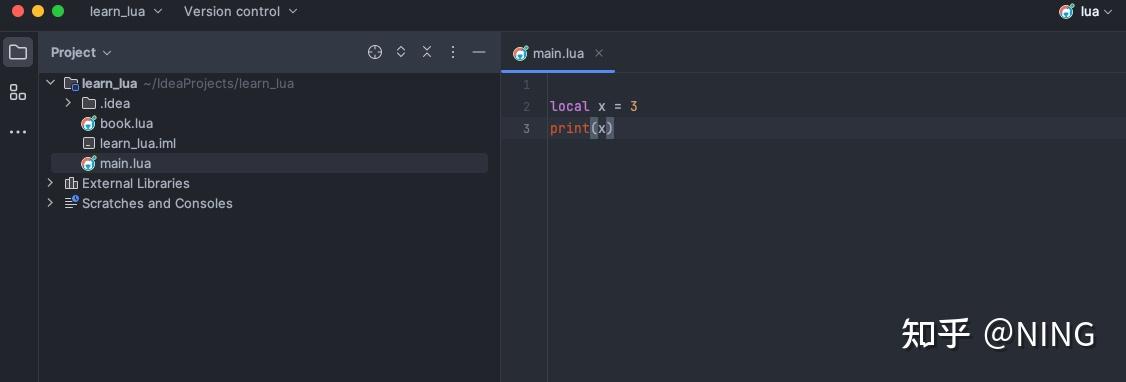Open the Project tool window folder icon

[18, 52]
